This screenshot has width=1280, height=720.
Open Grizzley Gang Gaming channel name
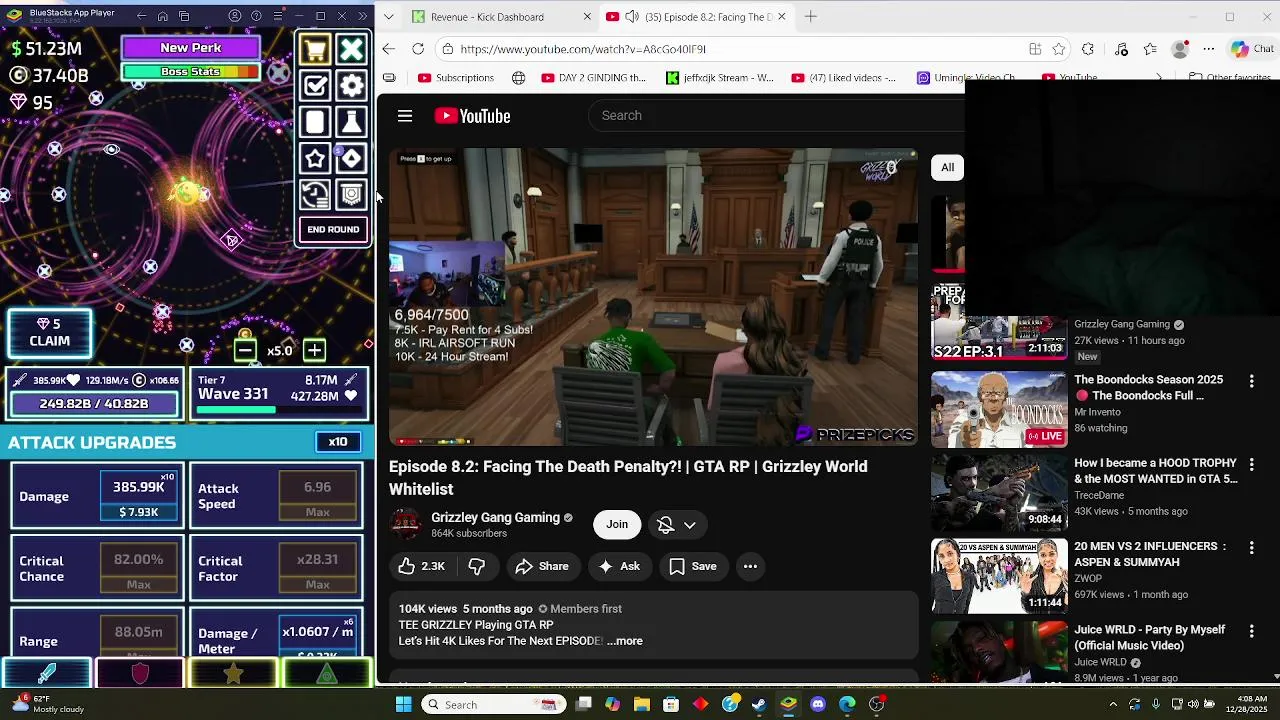coord(495,517)
